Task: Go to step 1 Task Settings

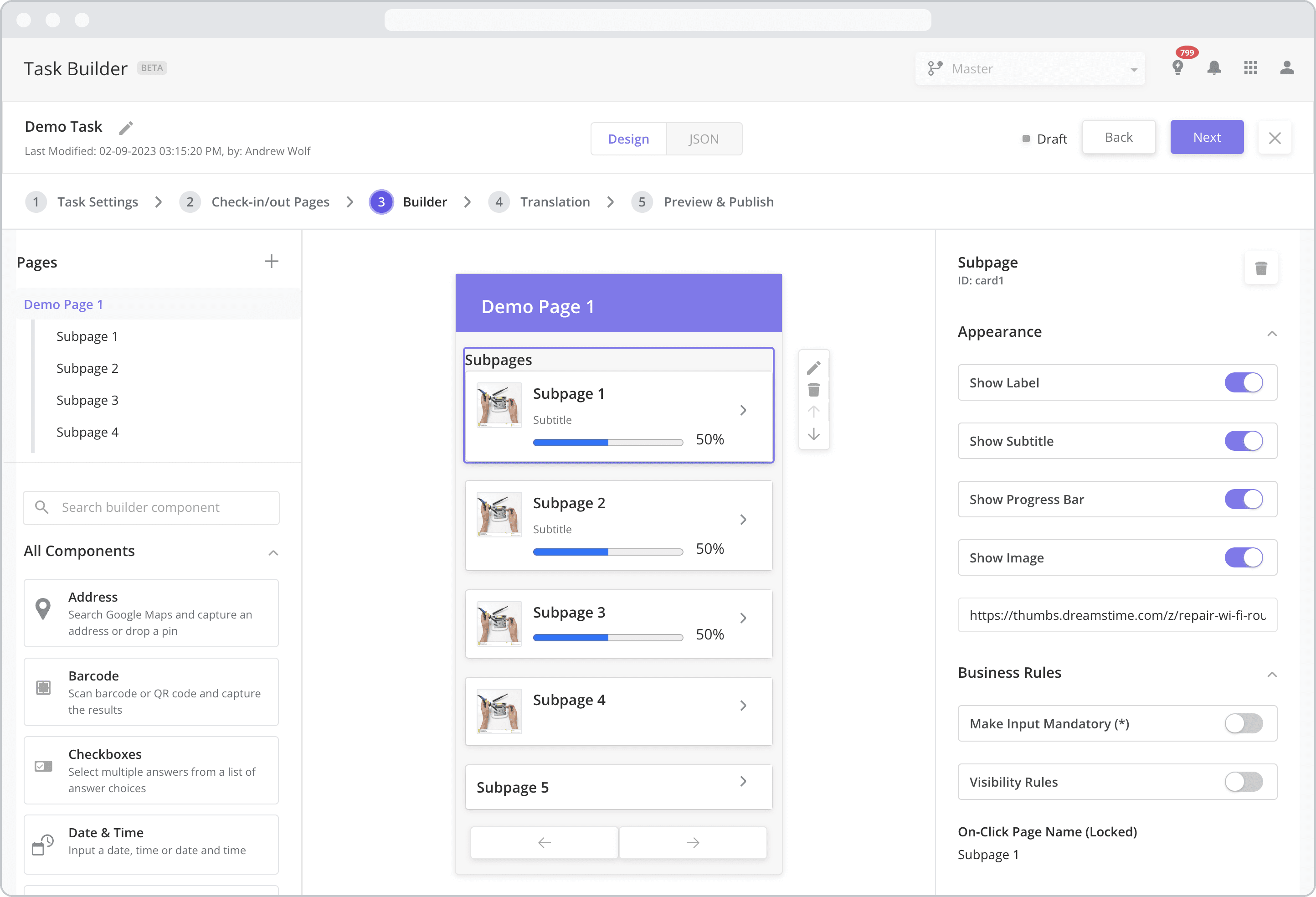Action: pyautogui.click(x=82, y=202)
